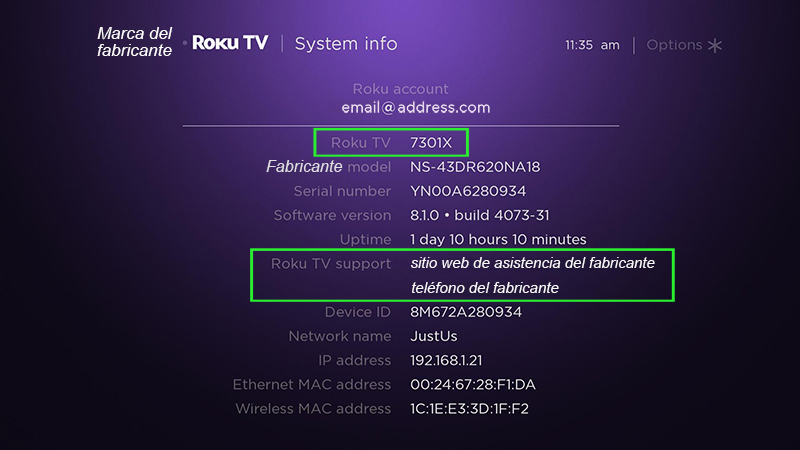800x450 pixels.
Task: Select Device ID 8M672A280934
Action: [466, 312]
